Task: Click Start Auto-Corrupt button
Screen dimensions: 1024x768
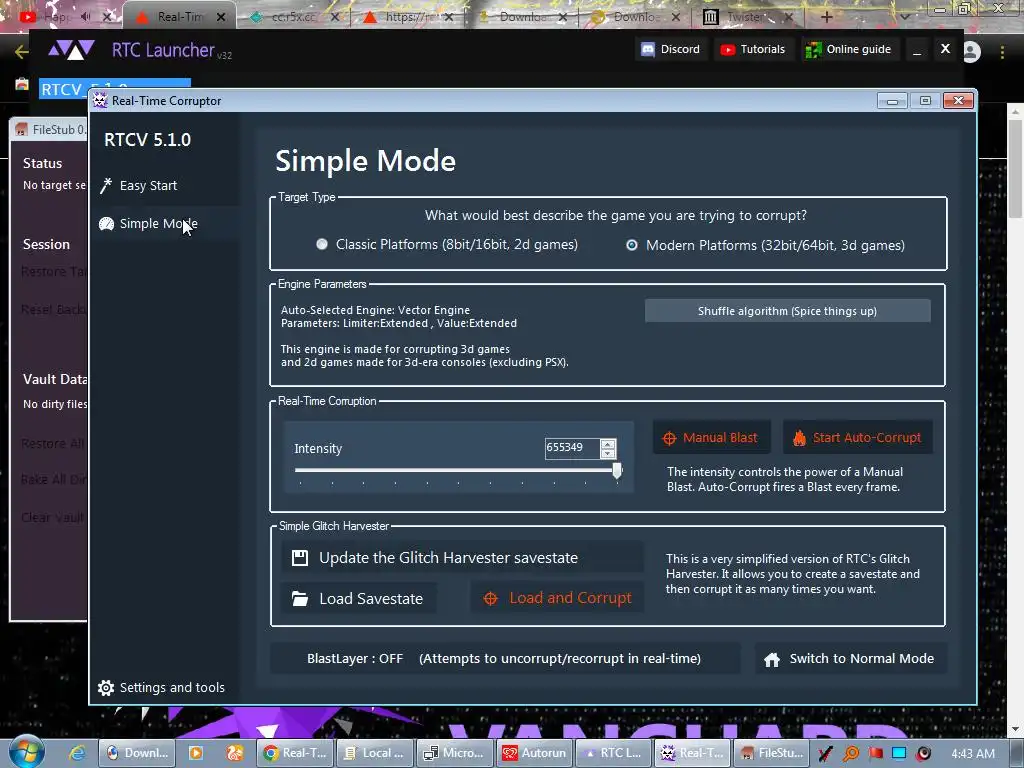Action: (857, 438)
